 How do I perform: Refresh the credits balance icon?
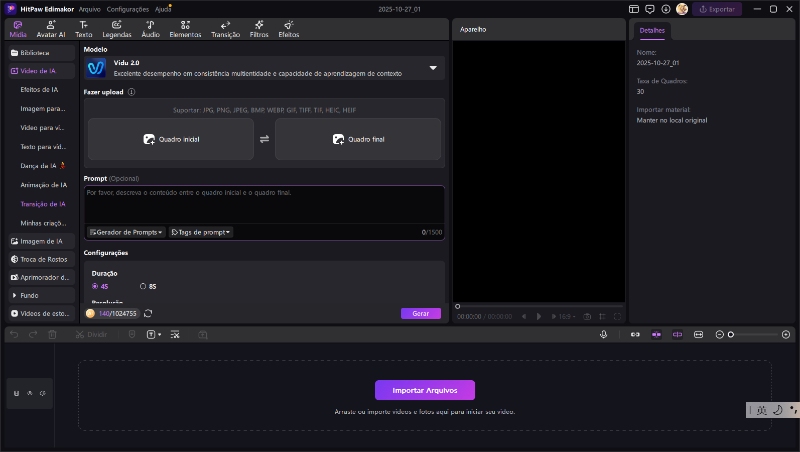tap(148, 313)
